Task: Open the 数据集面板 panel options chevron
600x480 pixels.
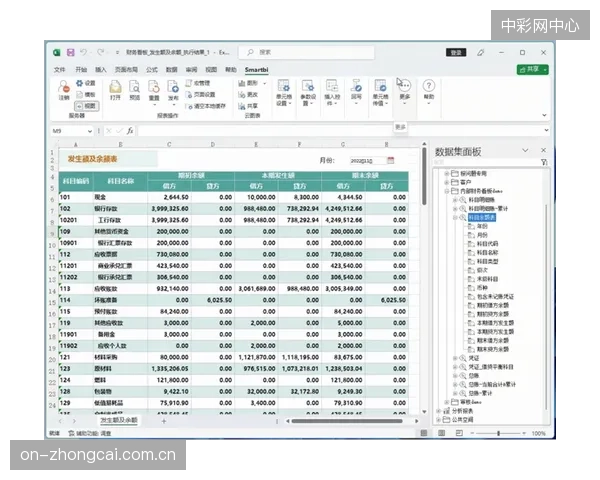Action: click(525, 150)
